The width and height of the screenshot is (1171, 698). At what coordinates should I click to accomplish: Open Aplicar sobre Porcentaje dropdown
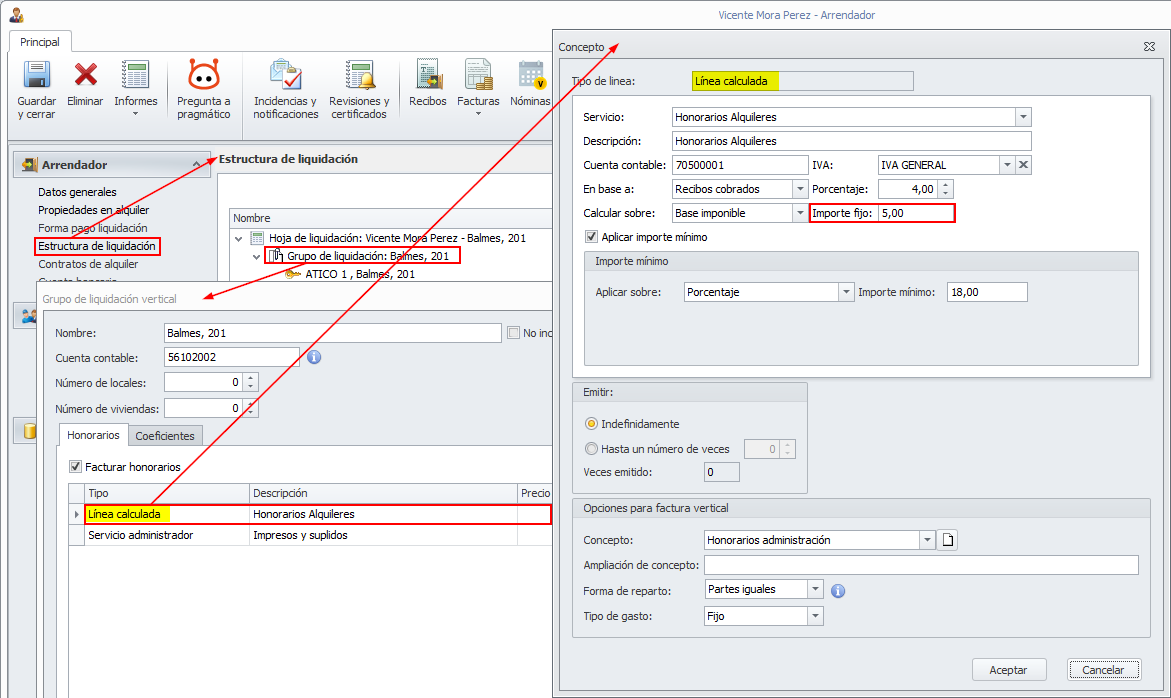pyautogui.click(x=845, y=292)
